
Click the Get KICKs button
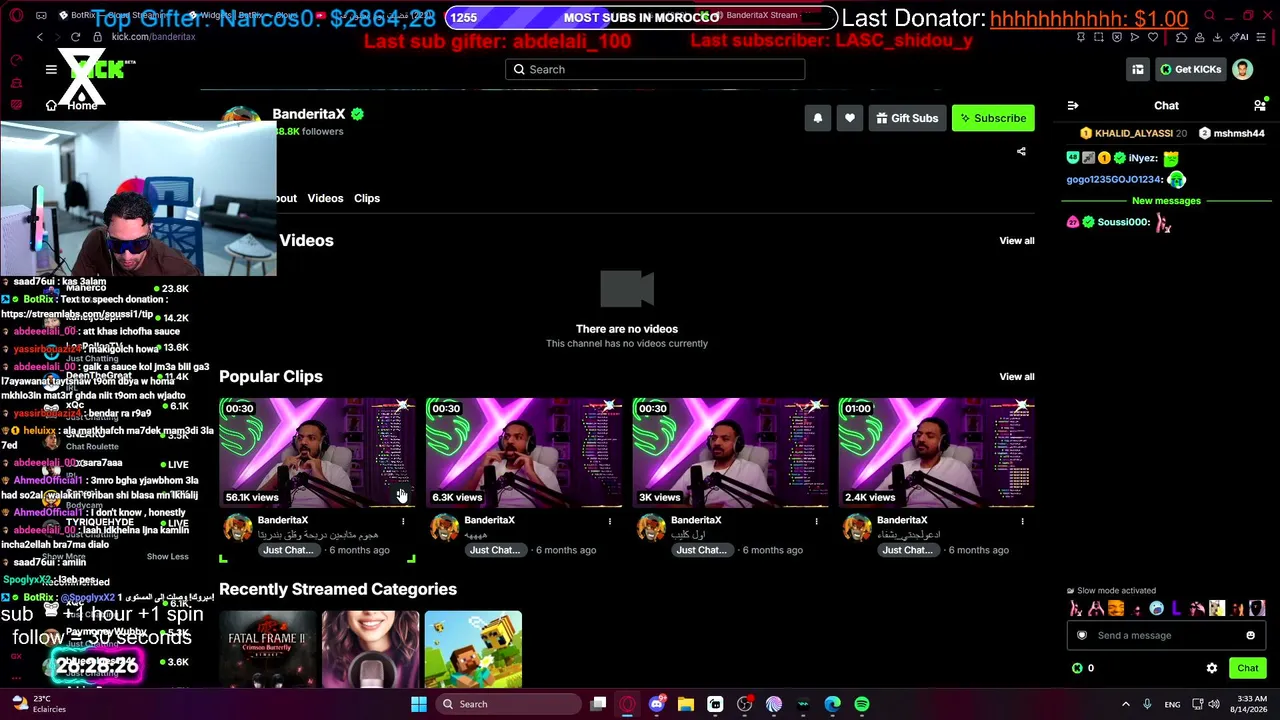(1190, 69)
